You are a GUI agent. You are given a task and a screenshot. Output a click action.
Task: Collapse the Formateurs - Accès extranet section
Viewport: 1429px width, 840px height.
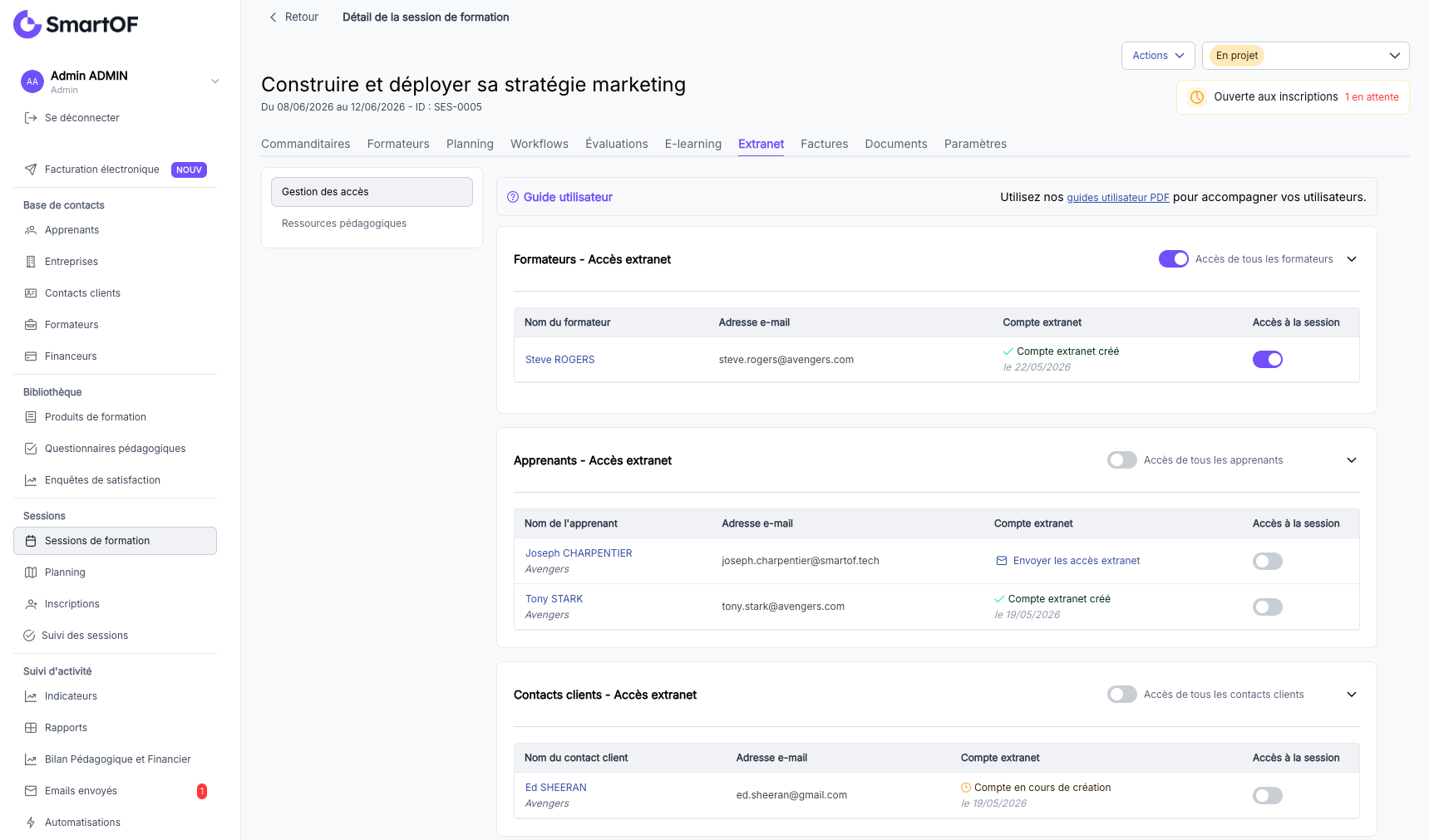(1352, 259)
